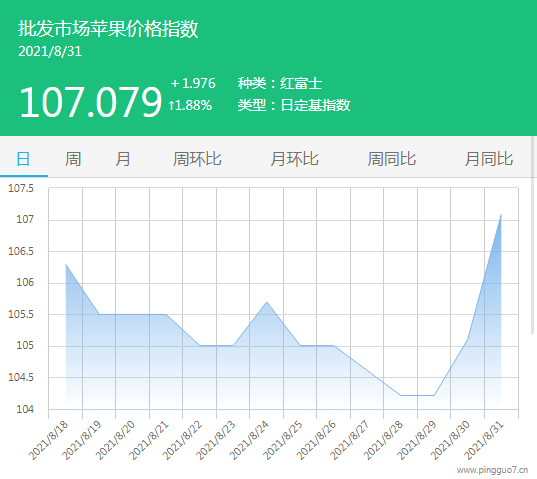Viewport: 537px width, 479px height.
Task: Click the www.pingguo7.cn watermark link
Action: [492, 470]
